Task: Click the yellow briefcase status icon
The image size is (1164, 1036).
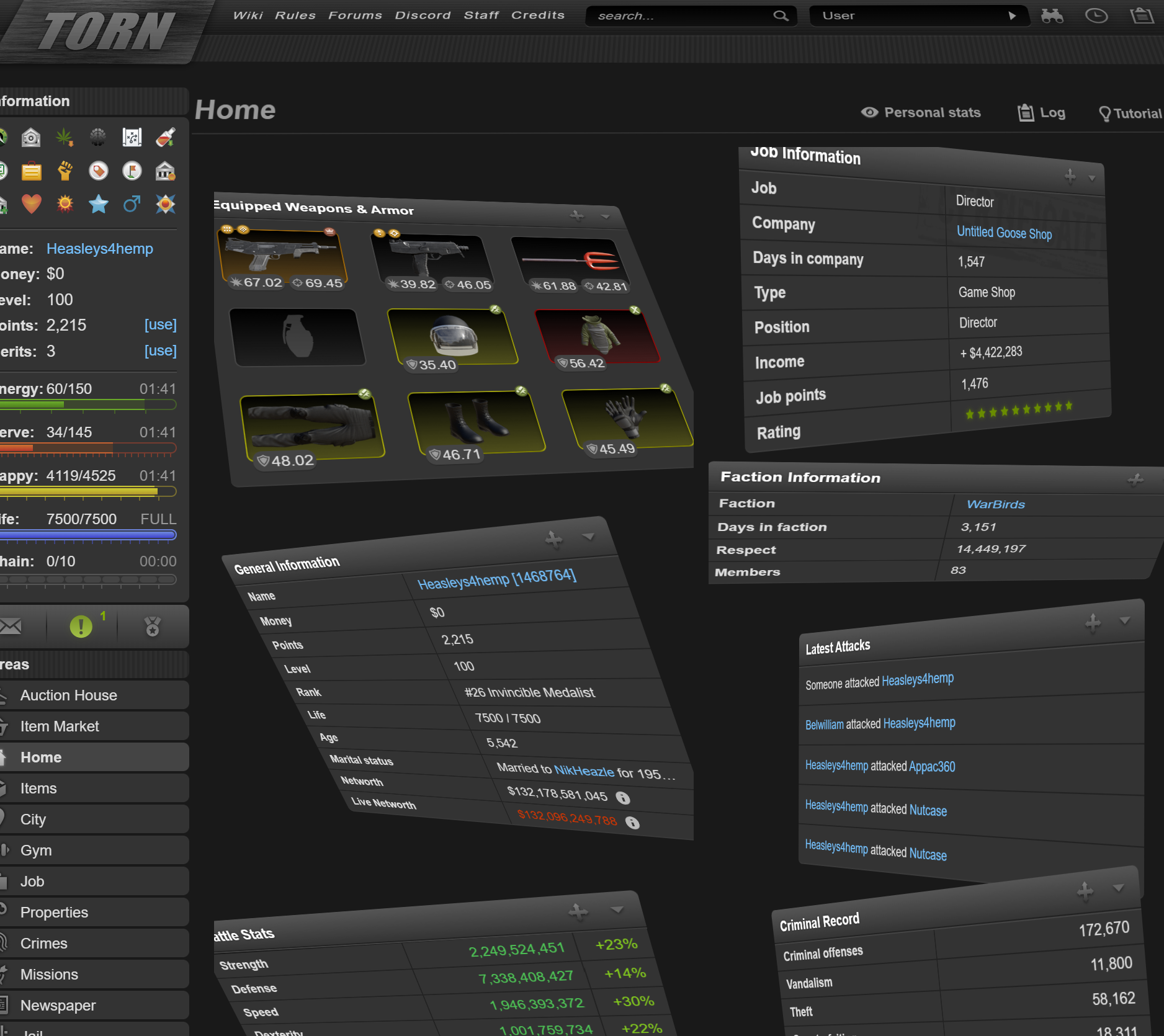Action: 31,171
